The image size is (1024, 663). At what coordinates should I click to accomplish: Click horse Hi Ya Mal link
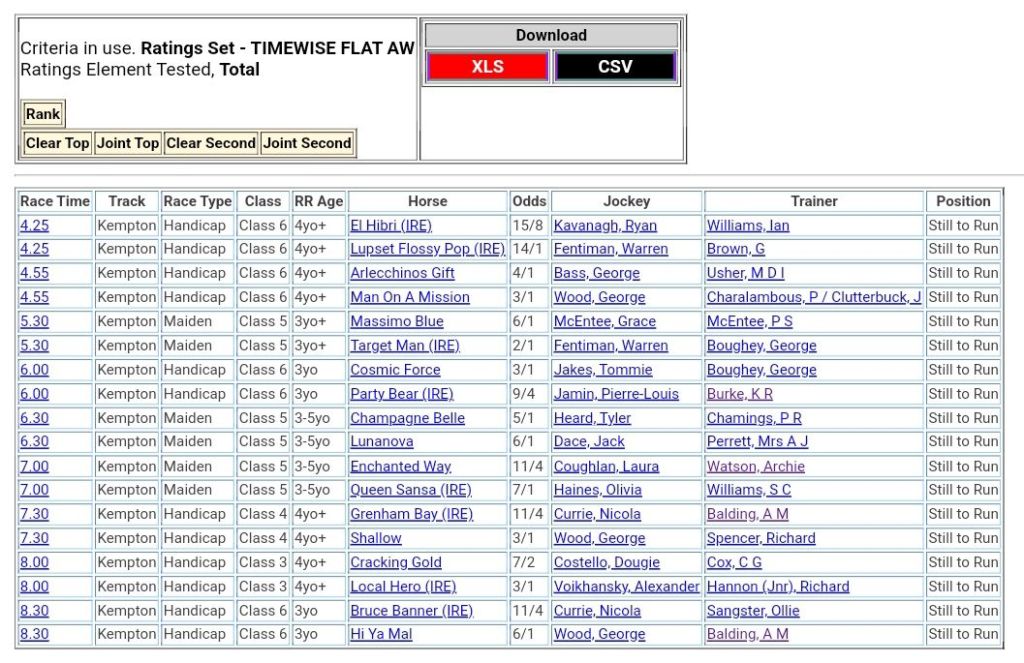pos(381,634)
